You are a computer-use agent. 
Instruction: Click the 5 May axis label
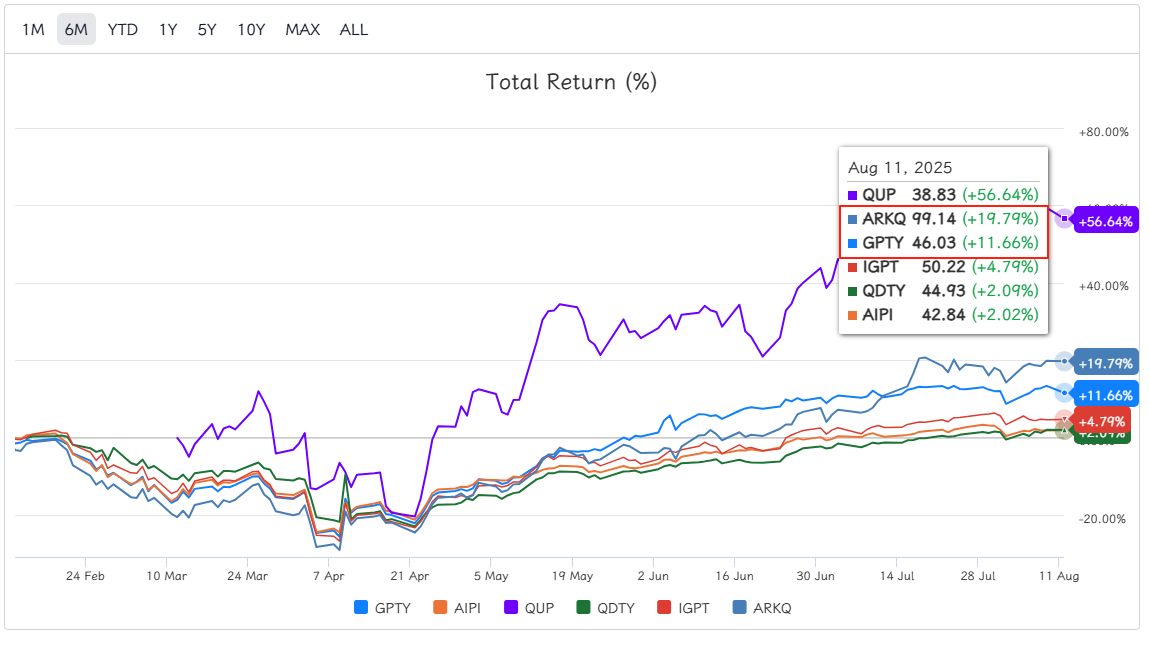pos(491,576)
